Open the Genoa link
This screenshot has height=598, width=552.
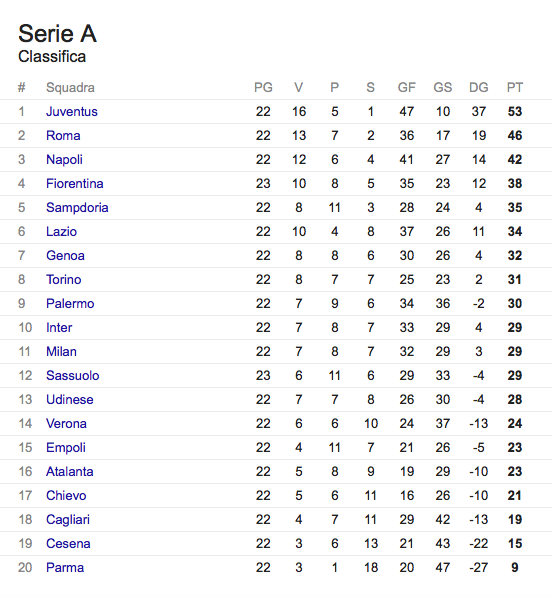[65, 256]
